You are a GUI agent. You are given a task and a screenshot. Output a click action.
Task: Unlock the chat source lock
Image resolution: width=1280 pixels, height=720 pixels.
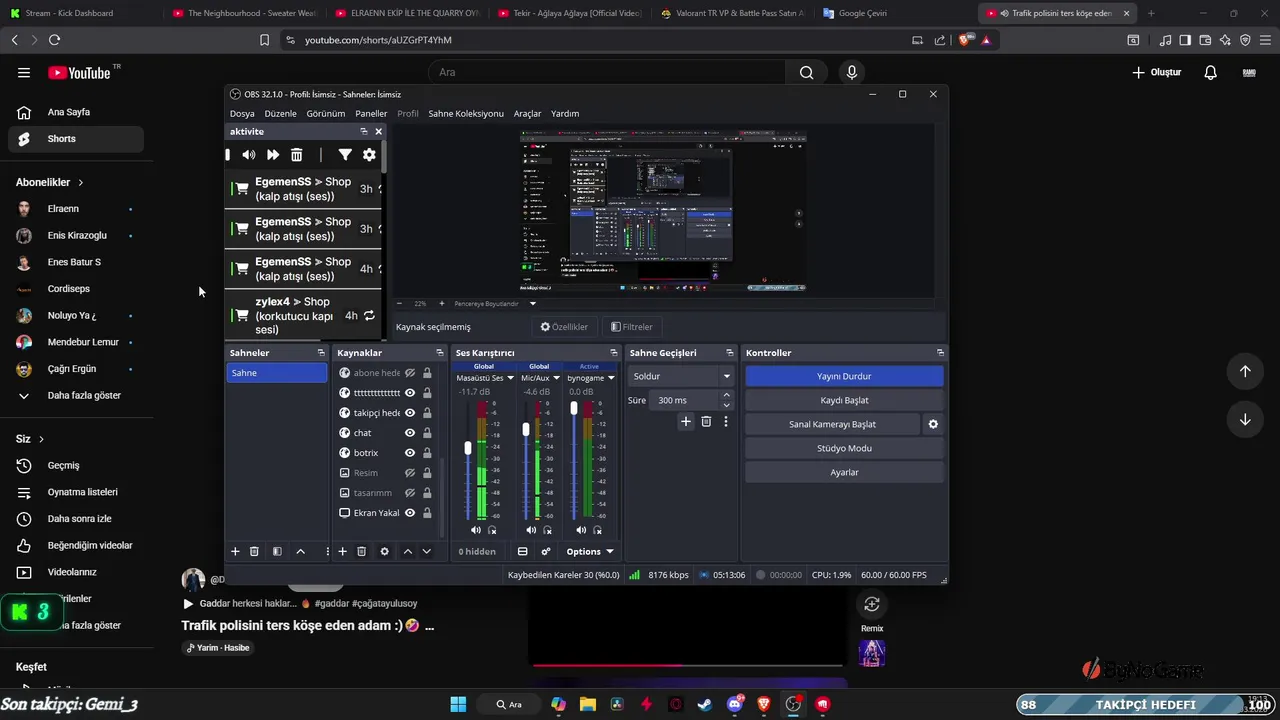click(427, 433)
